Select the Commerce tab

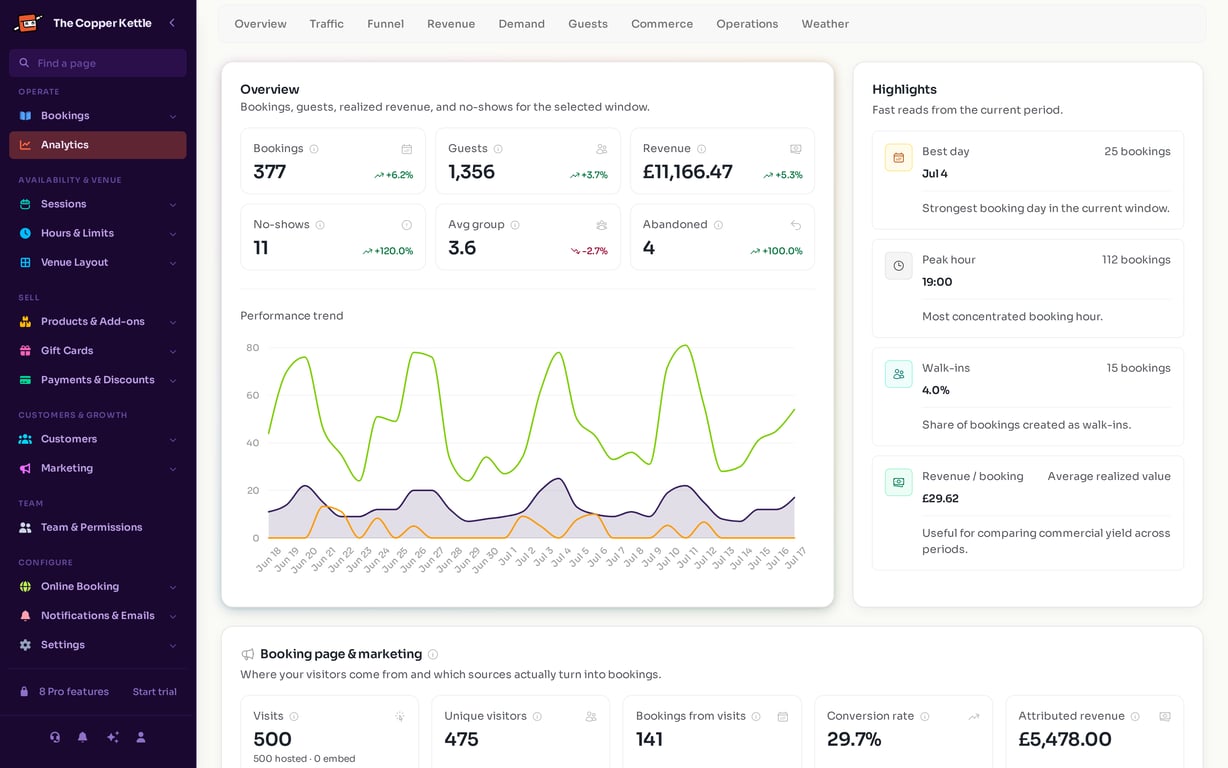click(662, 24)
